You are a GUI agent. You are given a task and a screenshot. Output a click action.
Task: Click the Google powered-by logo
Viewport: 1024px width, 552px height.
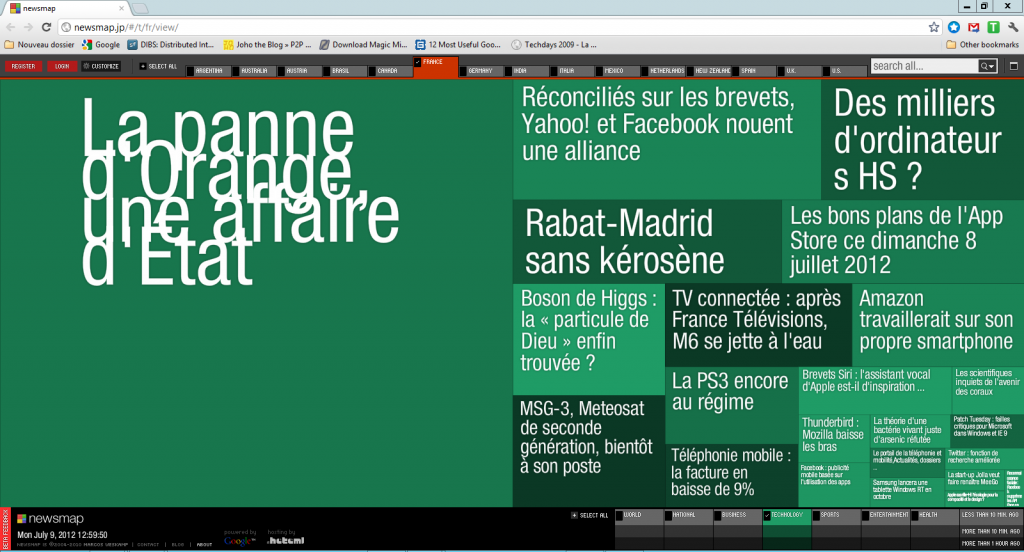[239, 541]
